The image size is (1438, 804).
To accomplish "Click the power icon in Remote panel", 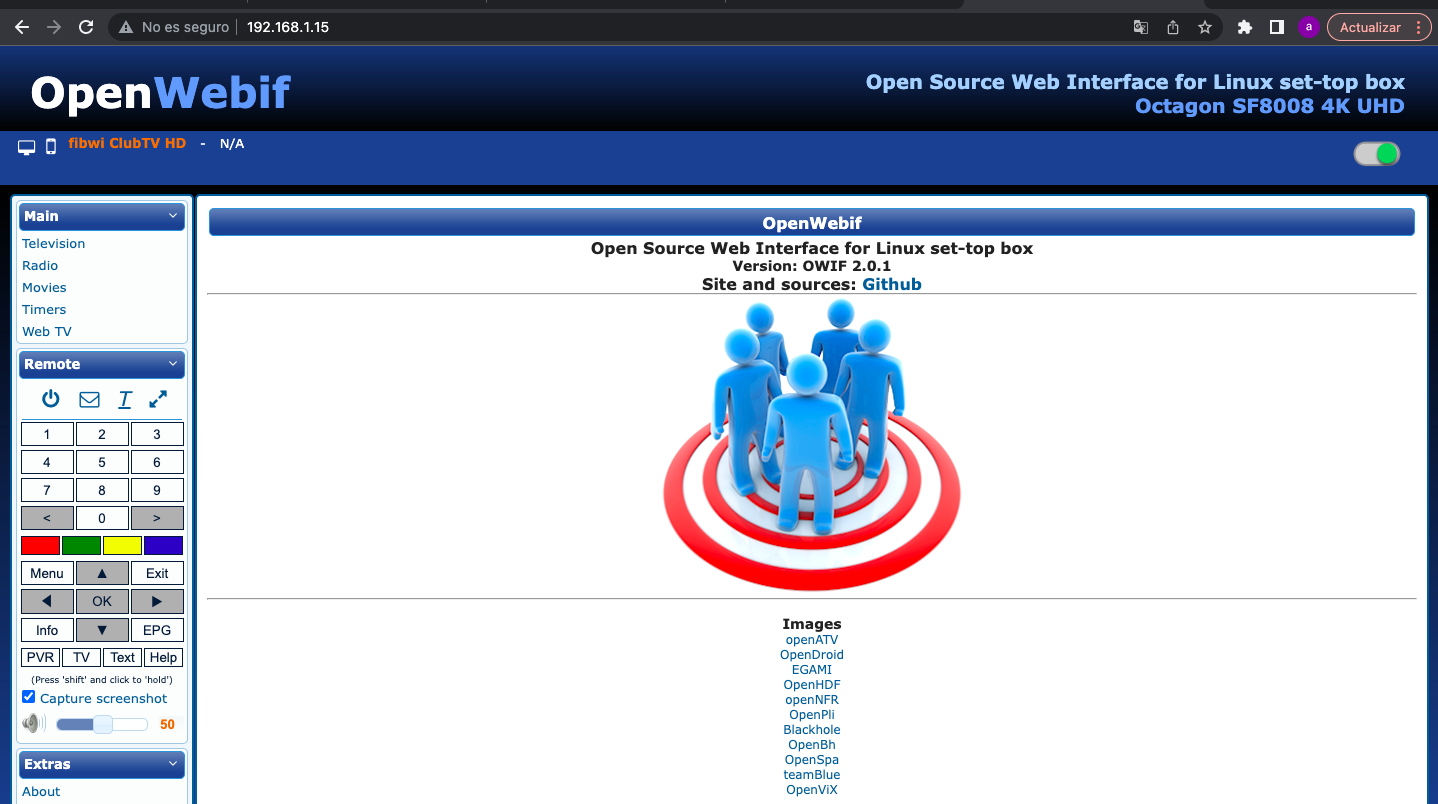I will pyautogui.click(x=51, y=399).
